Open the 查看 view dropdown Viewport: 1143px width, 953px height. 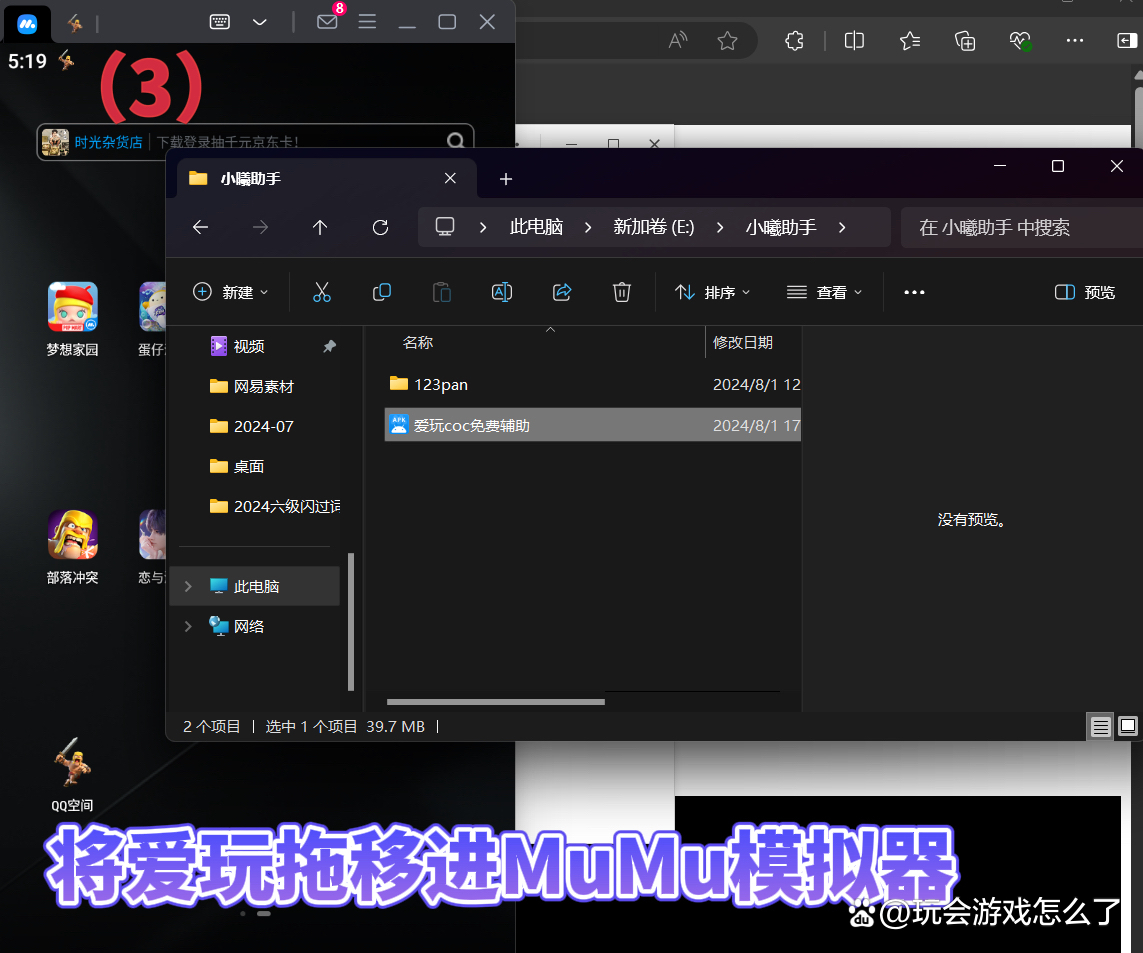point(824,292)
